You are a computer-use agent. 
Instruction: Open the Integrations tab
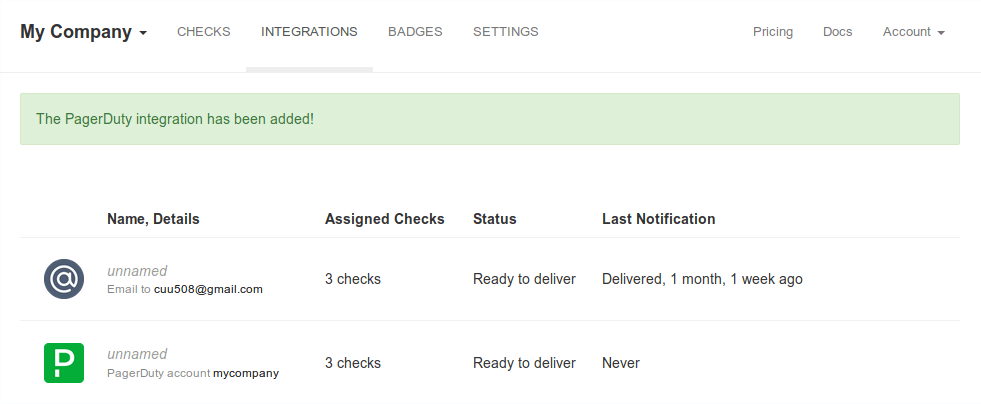tap(309, 32)
